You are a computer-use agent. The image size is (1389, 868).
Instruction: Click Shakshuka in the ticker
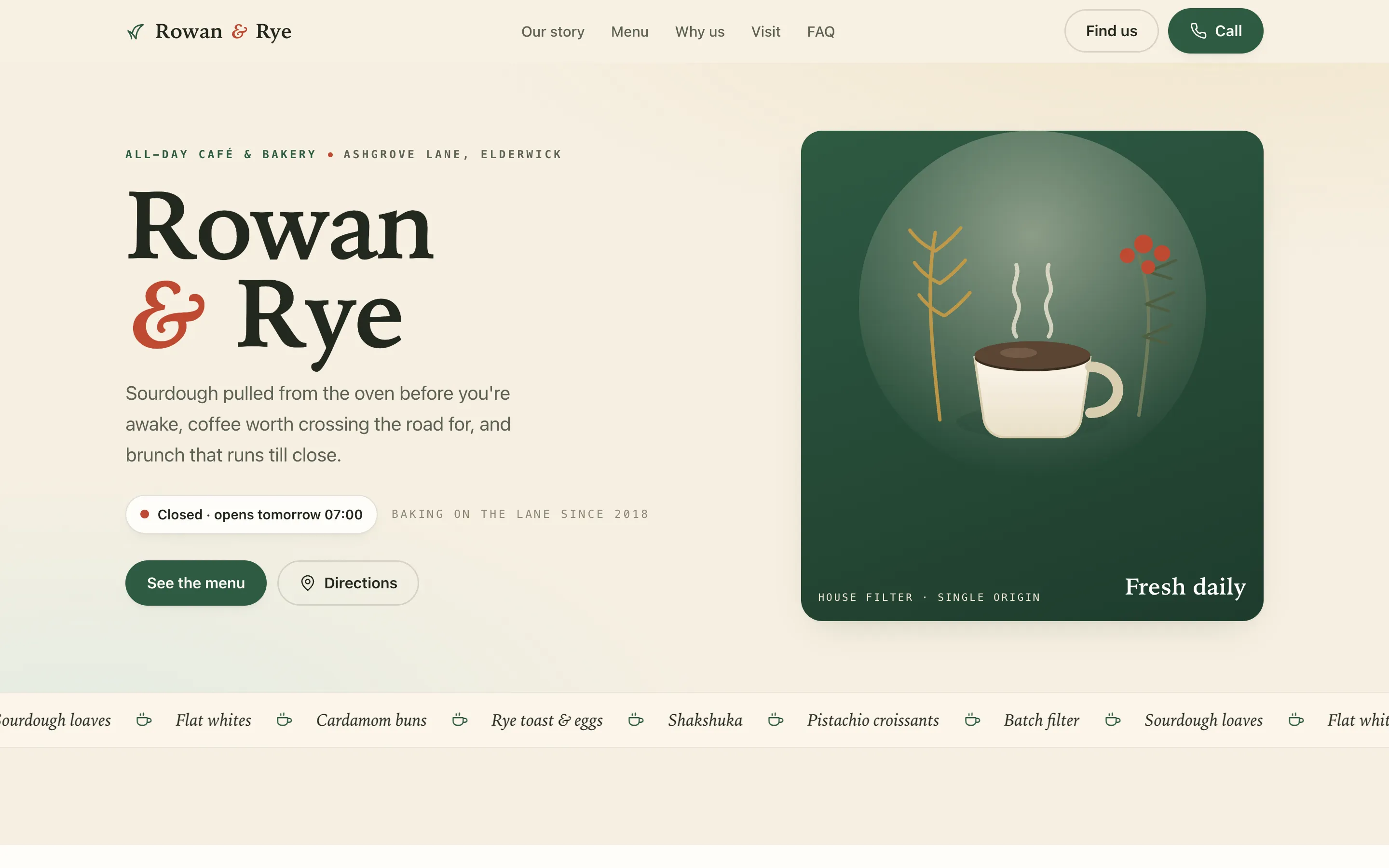pos(706,720)
